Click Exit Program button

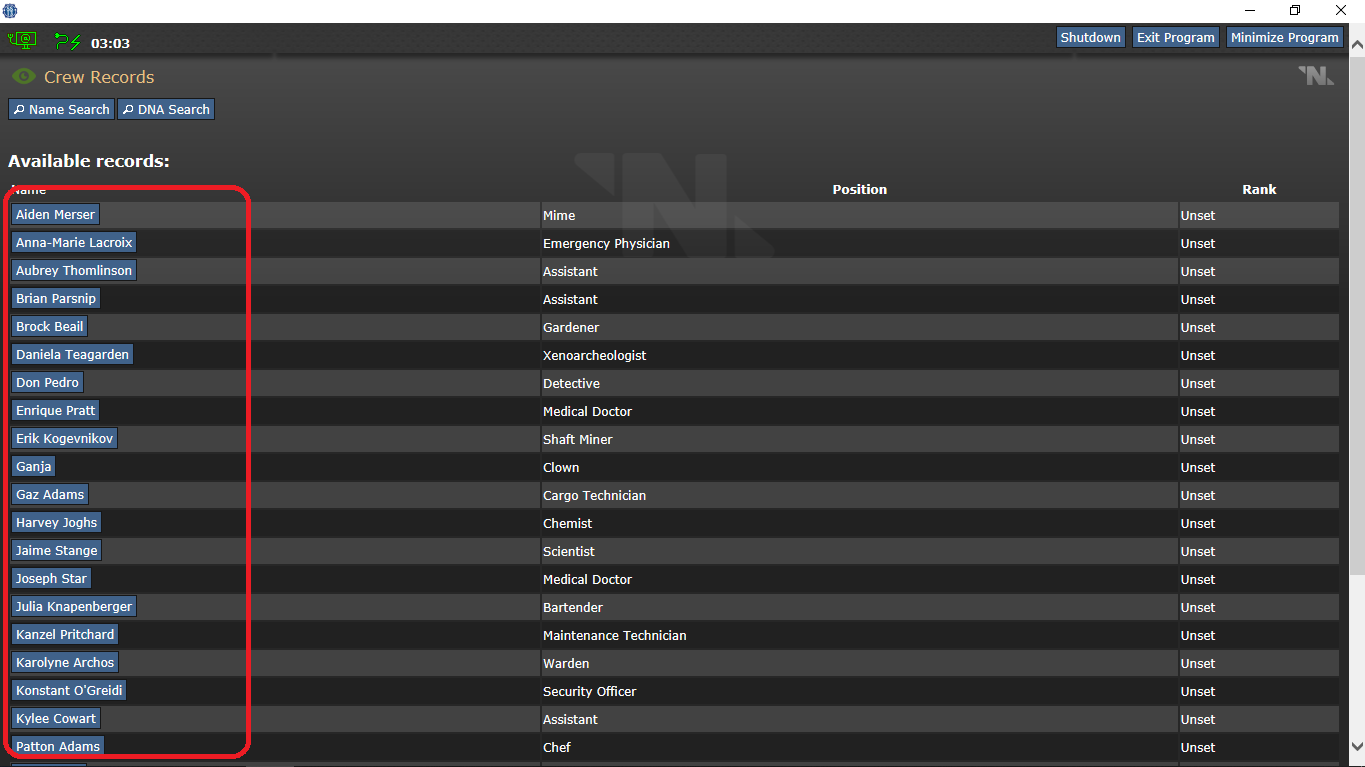pos(1176,37)
